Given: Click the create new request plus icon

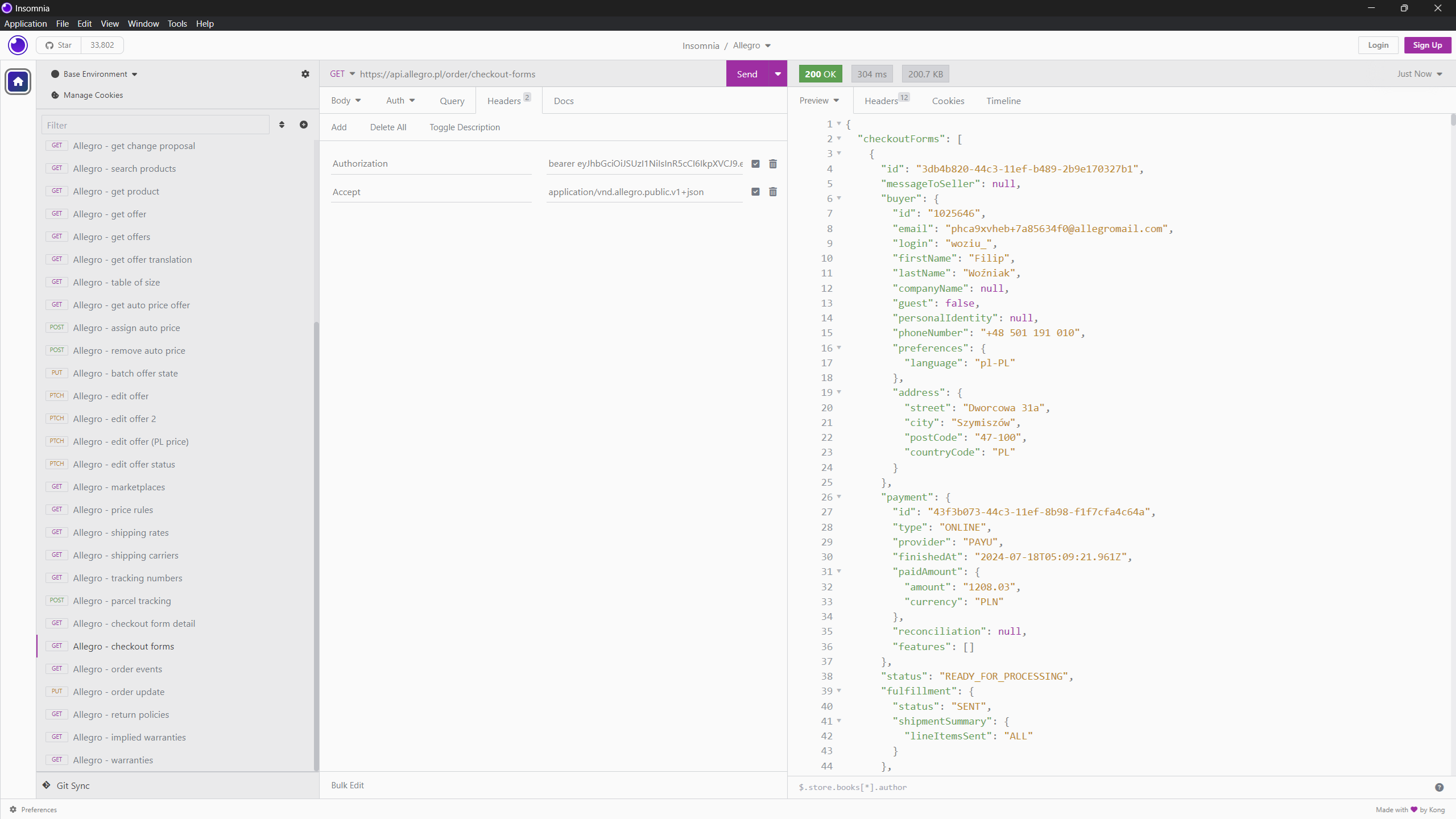Looking at the screenshot, I should coord(304,125).
